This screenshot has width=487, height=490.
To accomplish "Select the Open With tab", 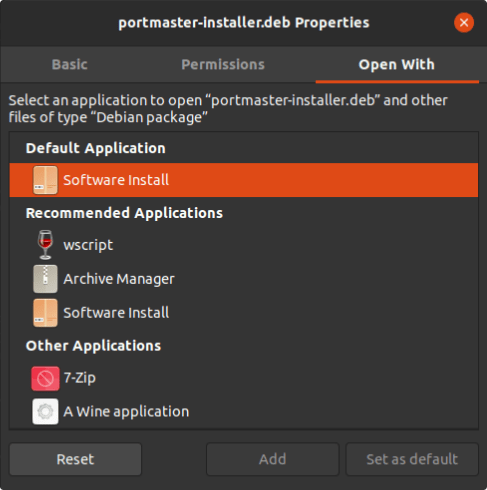I will (397, 64).
